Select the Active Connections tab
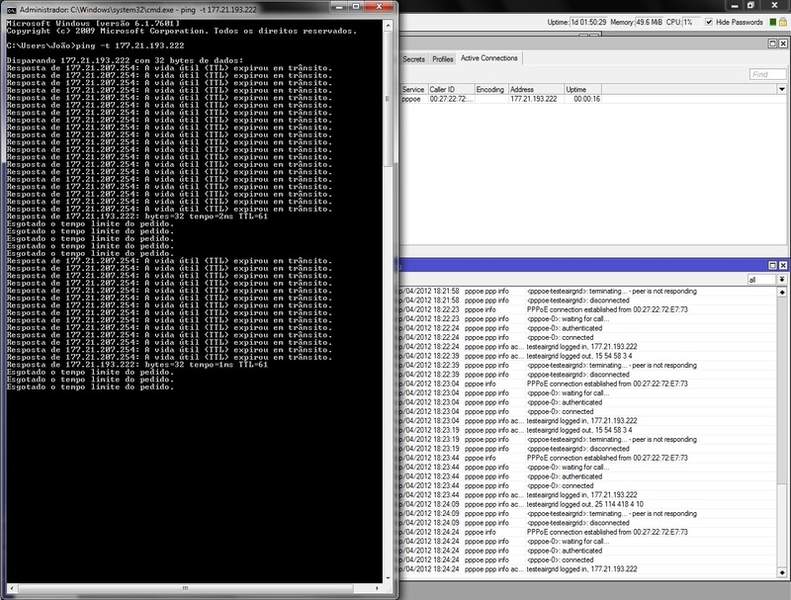 (x=489, y=58)
